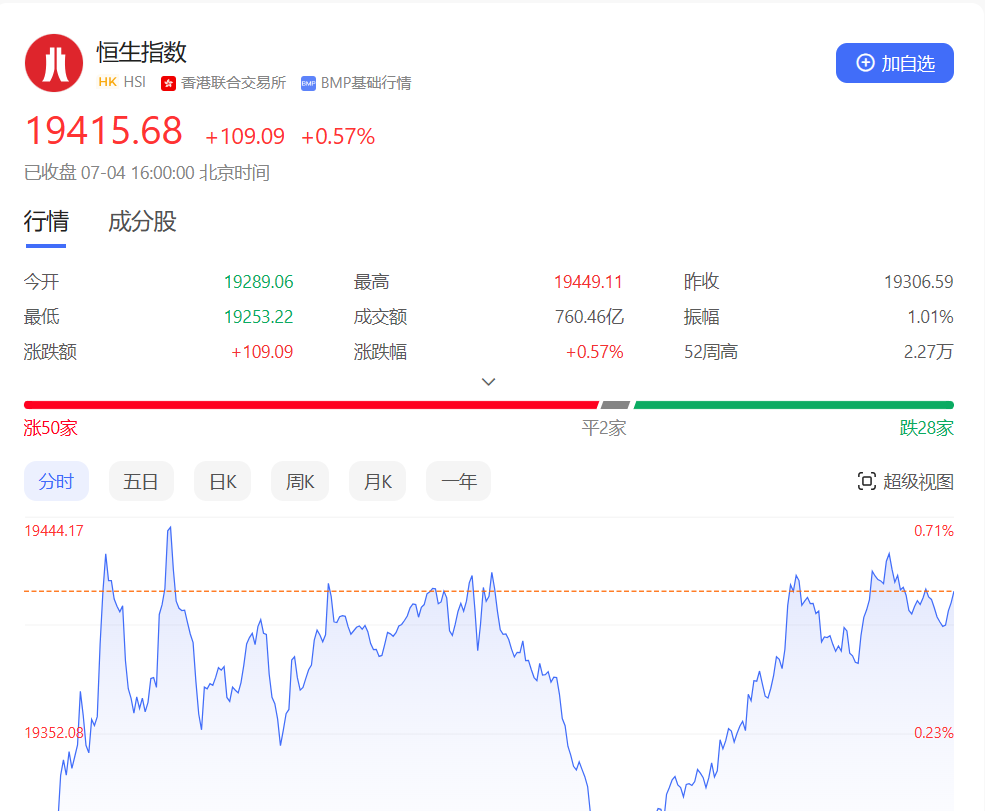Select the 分时 chart period

[x=57, y=482]
